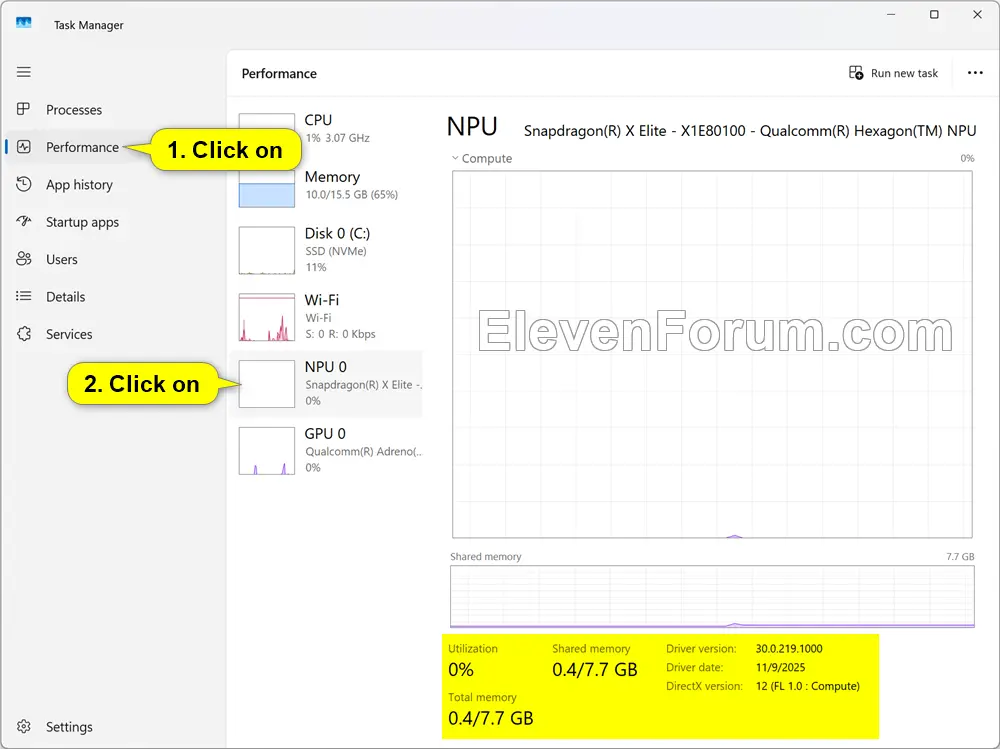This screenshot has width=1000, height=749.
Task: Click the Run new task icon
Action: pyautogui.click(x=856, y=73)
